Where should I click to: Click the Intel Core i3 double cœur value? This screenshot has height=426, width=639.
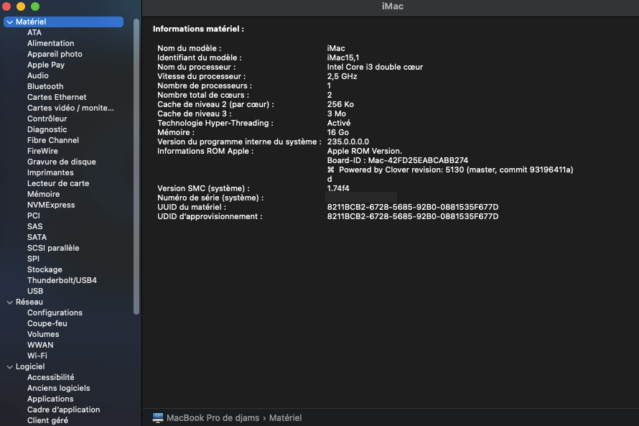375,67
